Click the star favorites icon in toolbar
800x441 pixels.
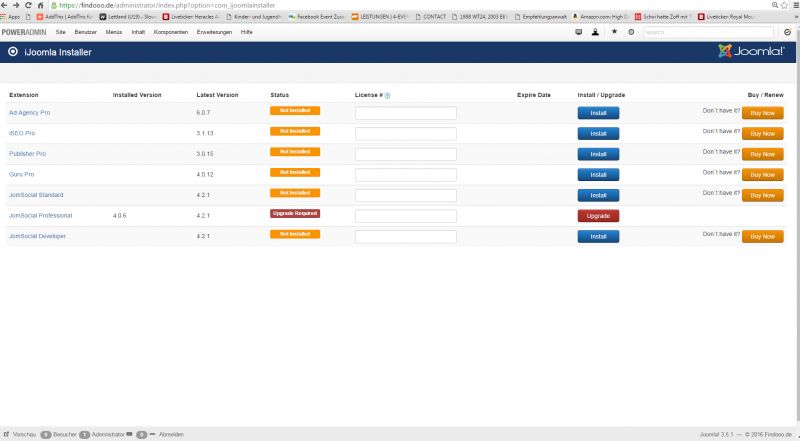click(x=614, y=32)
